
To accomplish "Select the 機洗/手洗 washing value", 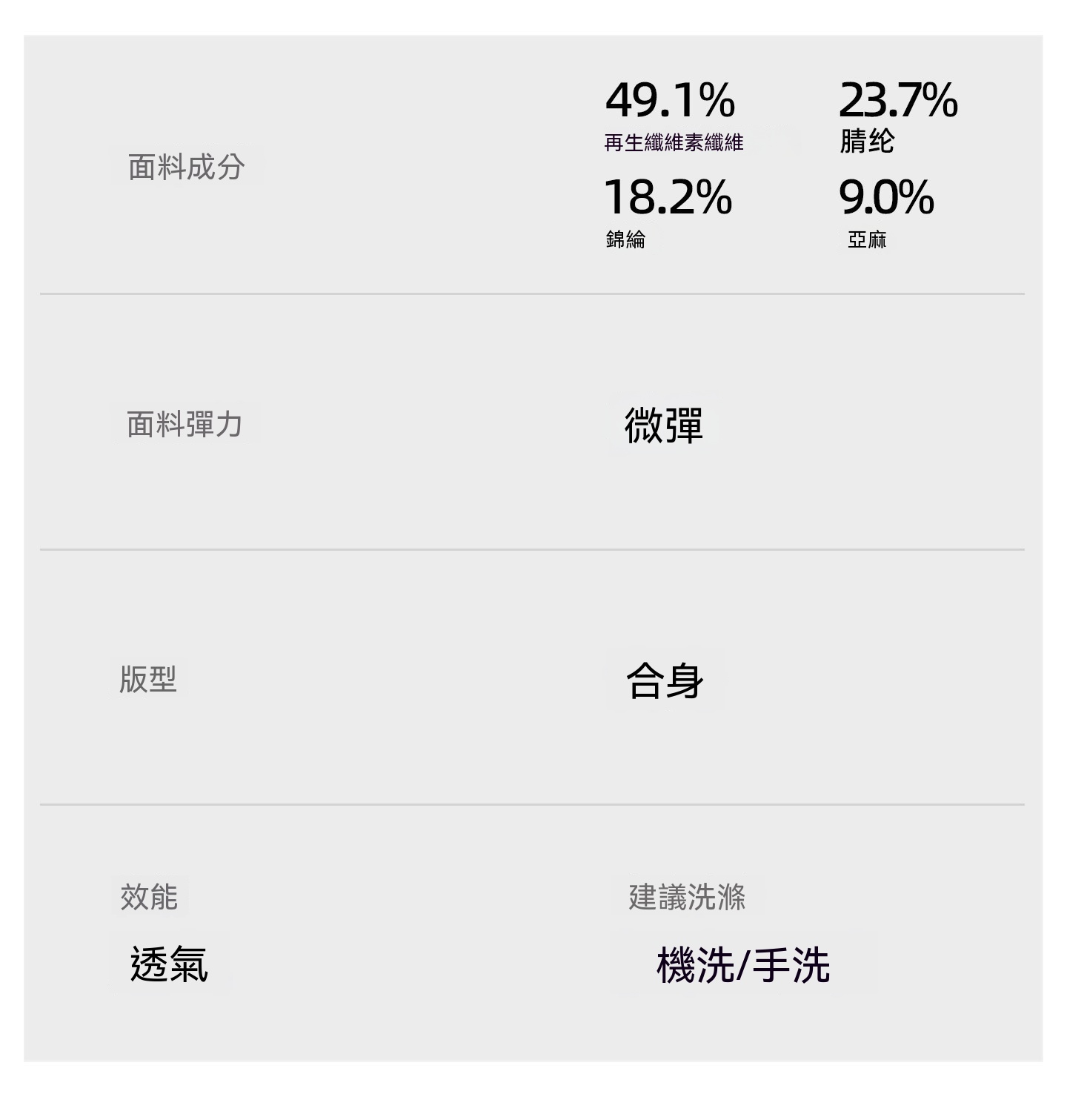I will pyautogui.click(x=743, y=965).
